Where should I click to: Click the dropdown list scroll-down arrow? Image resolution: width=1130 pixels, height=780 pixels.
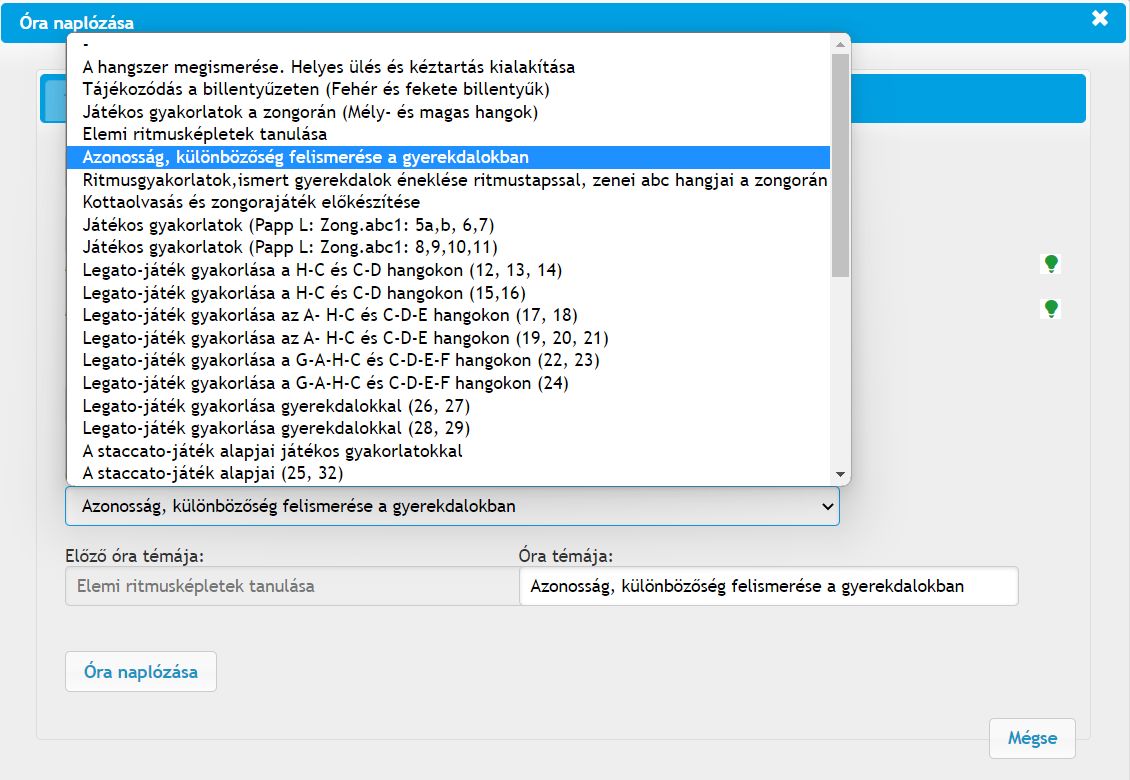[840, 474]
